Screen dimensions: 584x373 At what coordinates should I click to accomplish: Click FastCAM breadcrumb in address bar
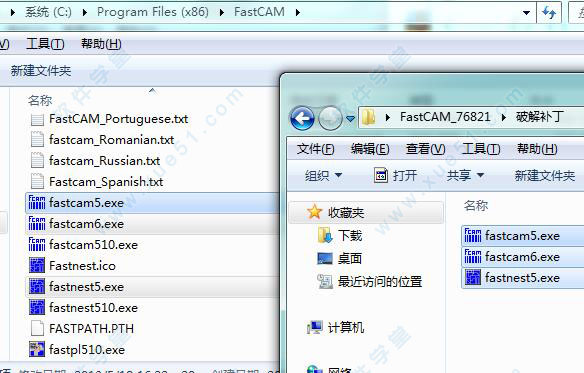pyautogui.click(x=259, y=12)
